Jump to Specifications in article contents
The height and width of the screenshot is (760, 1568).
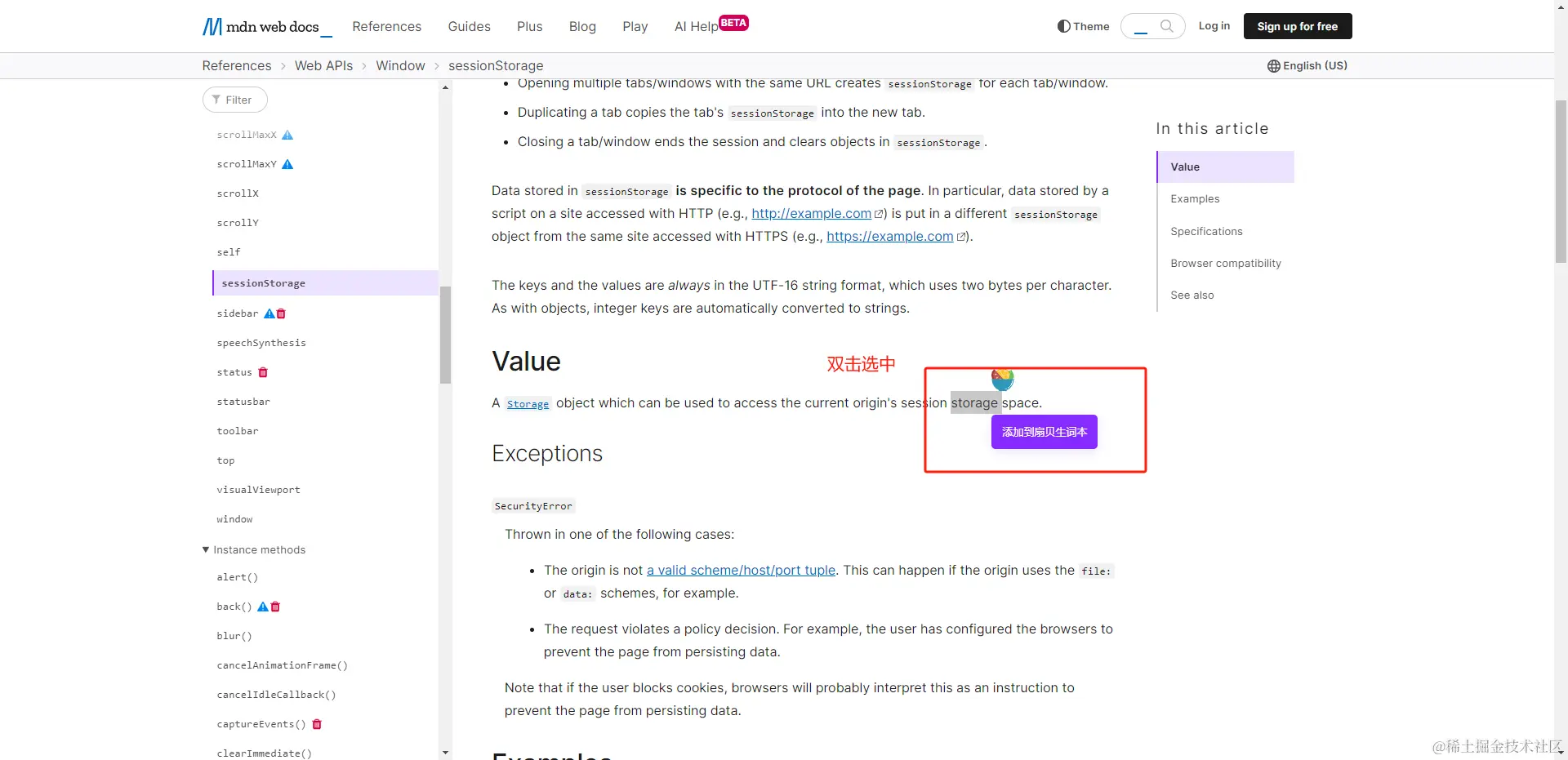1206,231
